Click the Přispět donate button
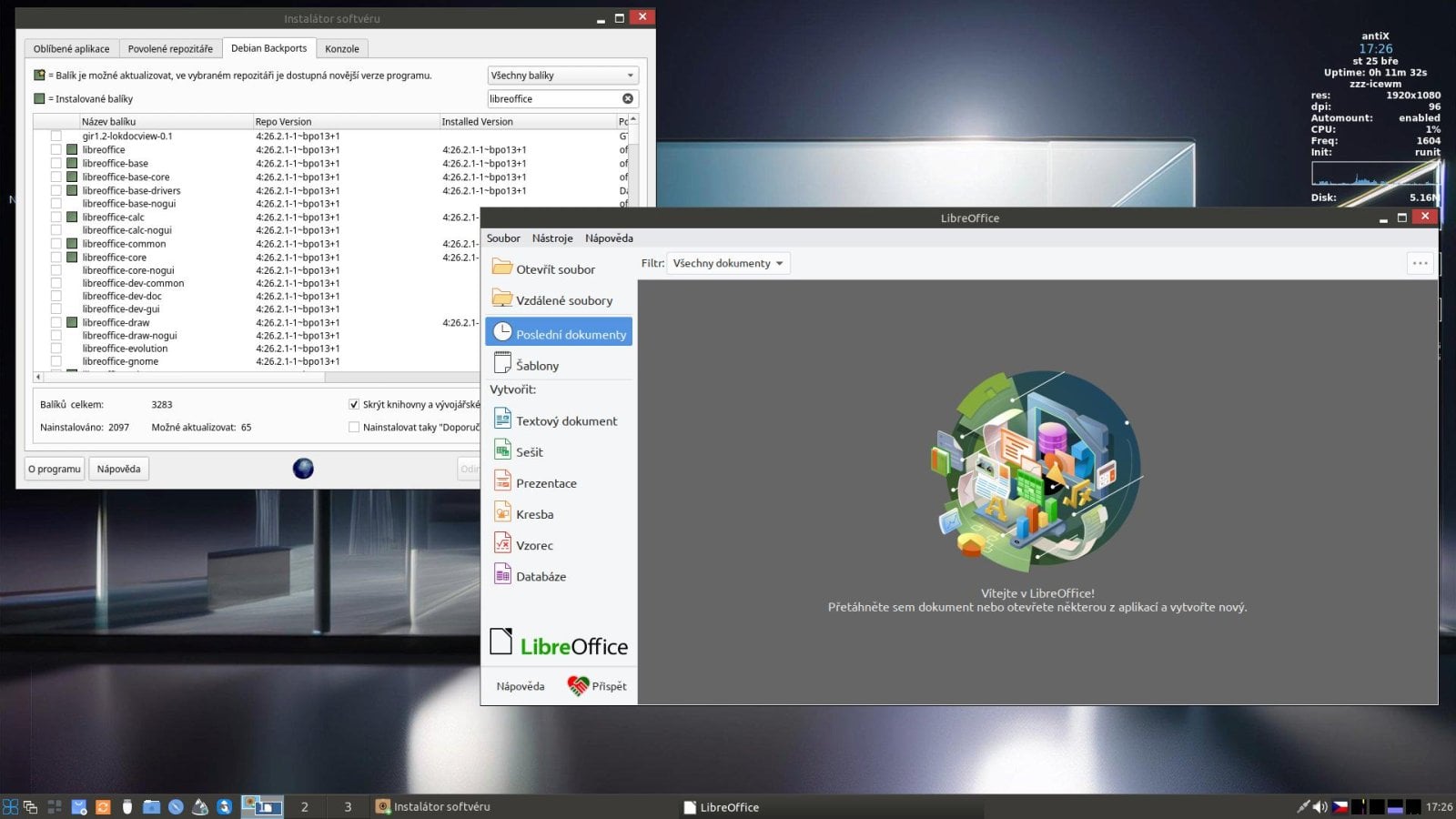1456x819 pixels. pyautogui.click(x=597, y=686)
